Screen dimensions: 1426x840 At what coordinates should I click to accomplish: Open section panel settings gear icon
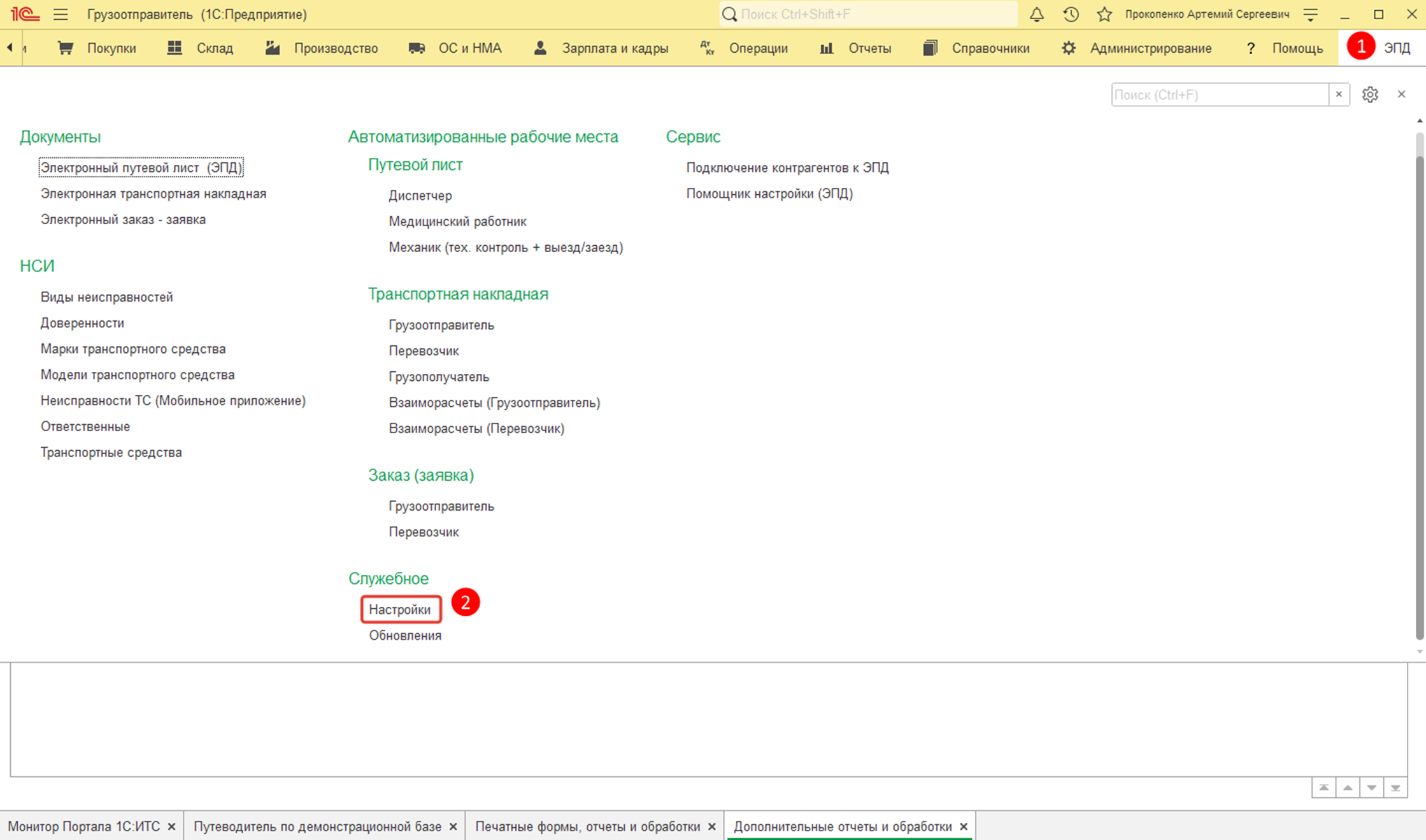coord(1370,94)
